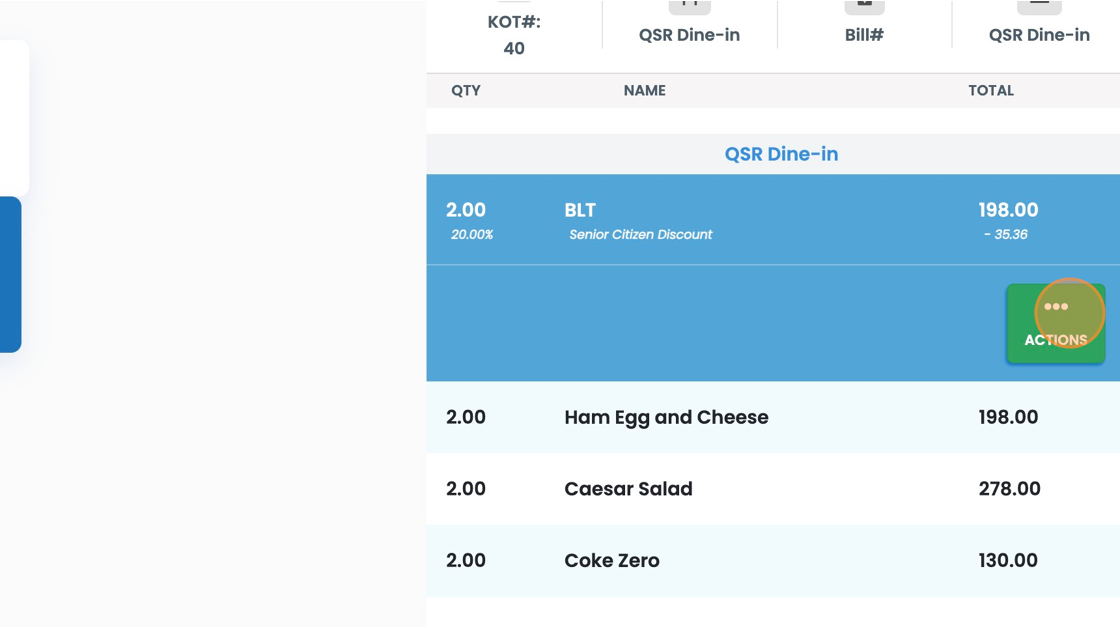Image resolution: width=1120 pixels, height=628 pixels.
Task: Click the blue panel at left edge
Action: (10, 274)
